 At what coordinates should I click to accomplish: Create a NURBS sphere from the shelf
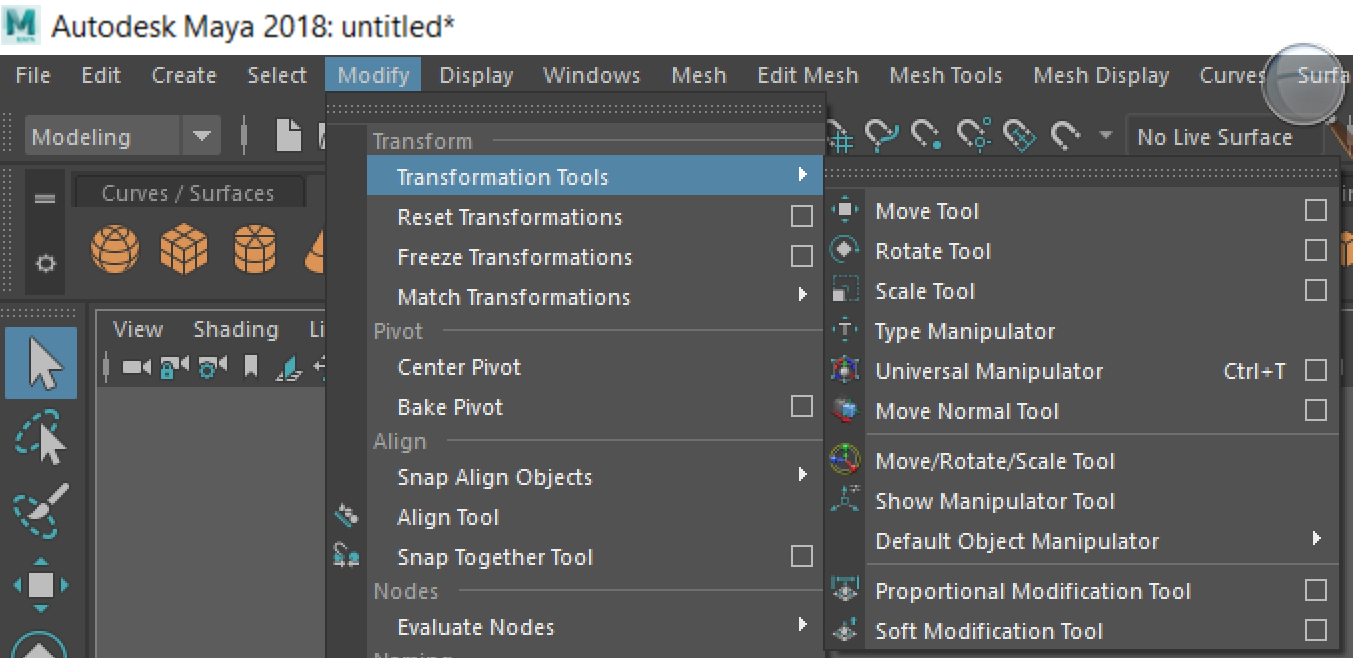click(x=115, y=249)
